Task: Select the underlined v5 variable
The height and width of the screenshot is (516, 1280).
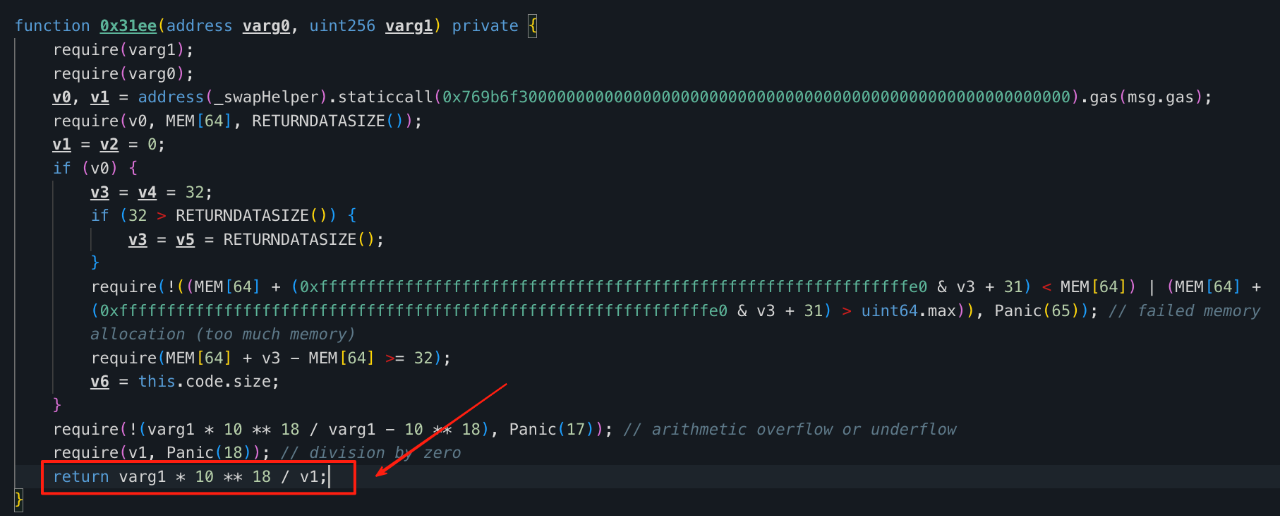Action: click(x=186, y=239)
